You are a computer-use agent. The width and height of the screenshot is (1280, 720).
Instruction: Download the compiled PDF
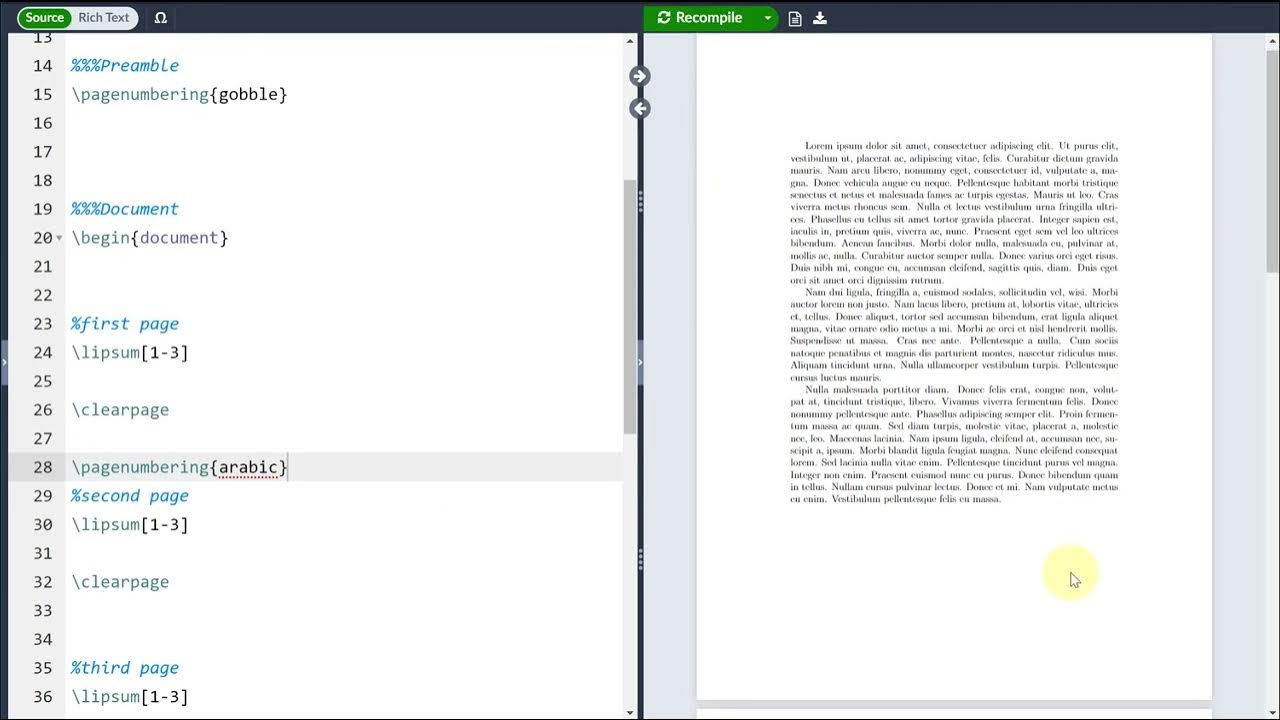(x=820, y=18)
